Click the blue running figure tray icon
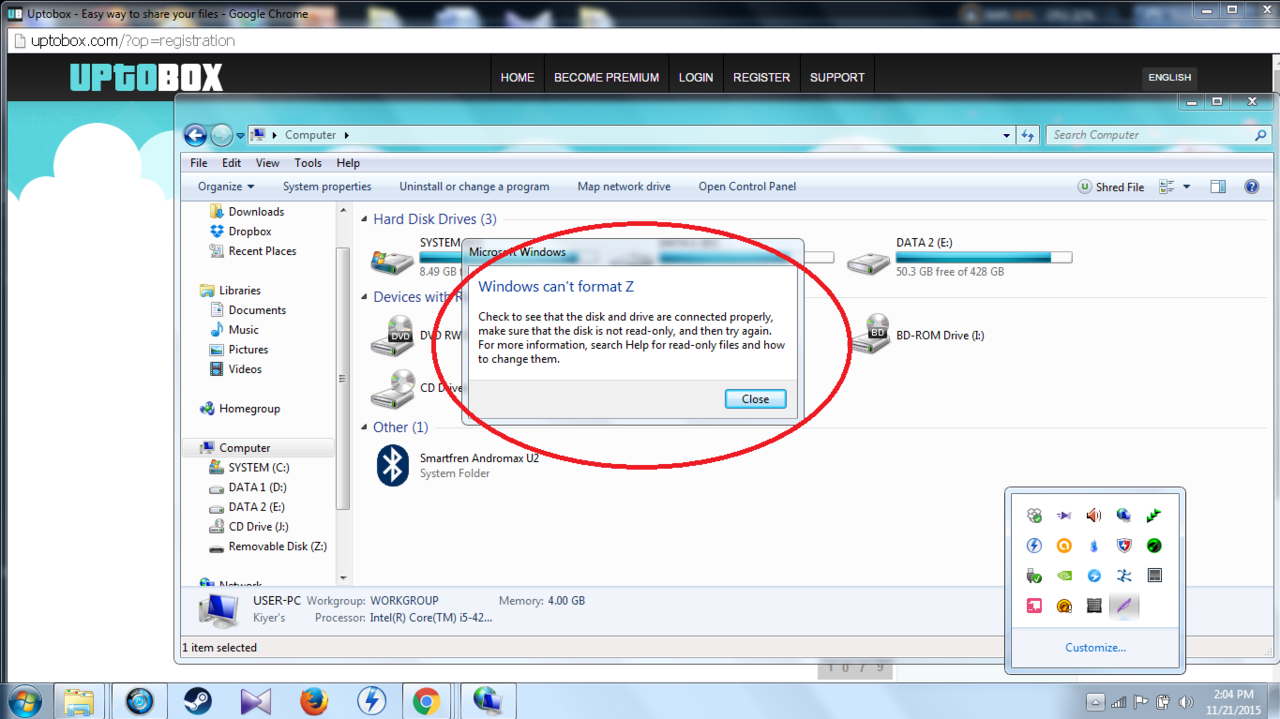The image size is (1280, 719). pyautogui.click(x=1124, y=576)
